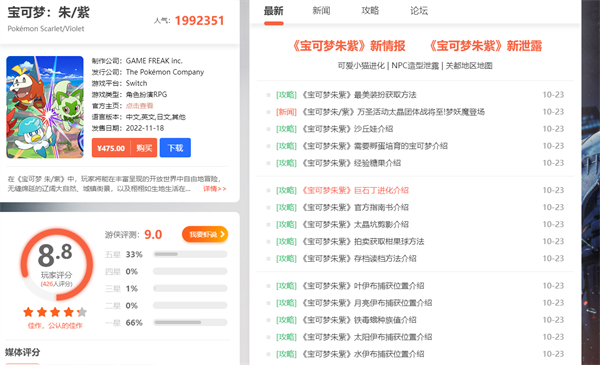Screen dimensions: 600x365
Task: Switch to the 最新 tab
Action: (273, 11)
